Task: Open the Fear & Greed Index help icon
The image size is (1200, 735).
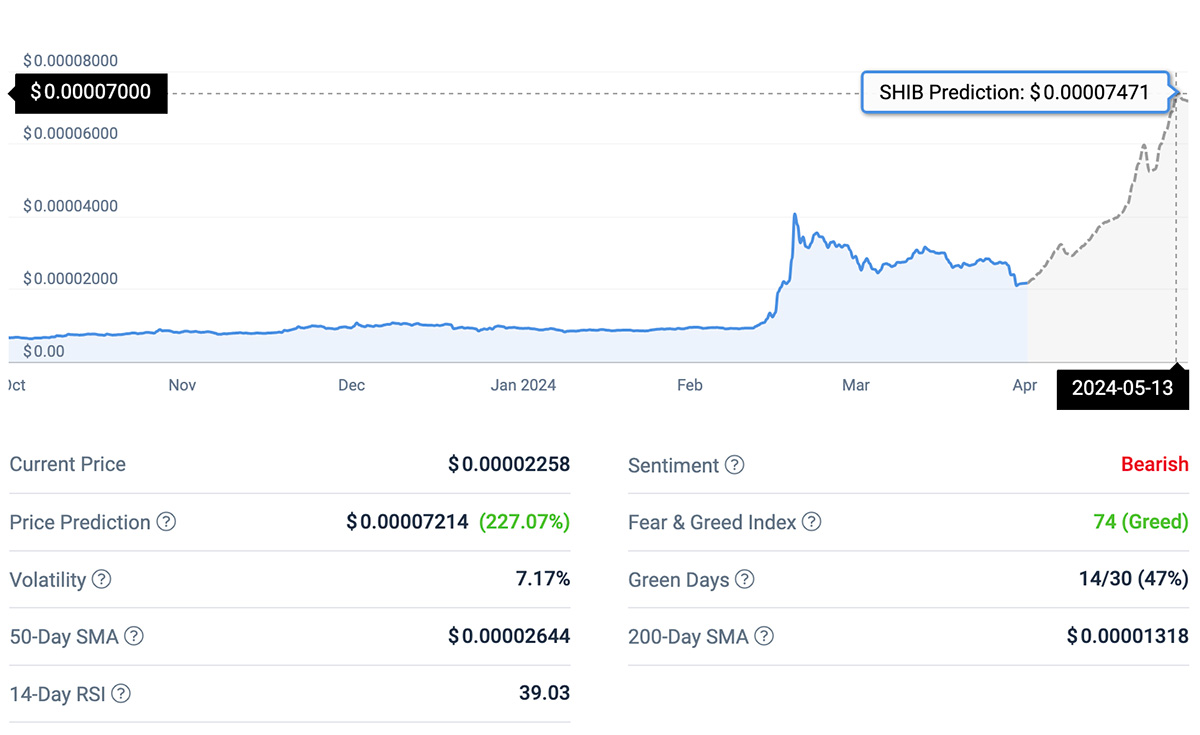Action: click(x=812, y=522)
